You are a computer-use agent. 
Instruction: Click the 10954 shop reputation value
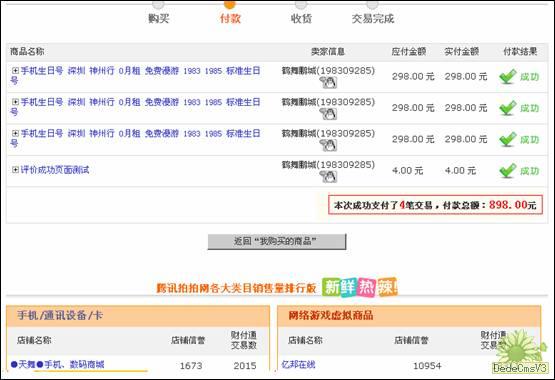point(427,365)
